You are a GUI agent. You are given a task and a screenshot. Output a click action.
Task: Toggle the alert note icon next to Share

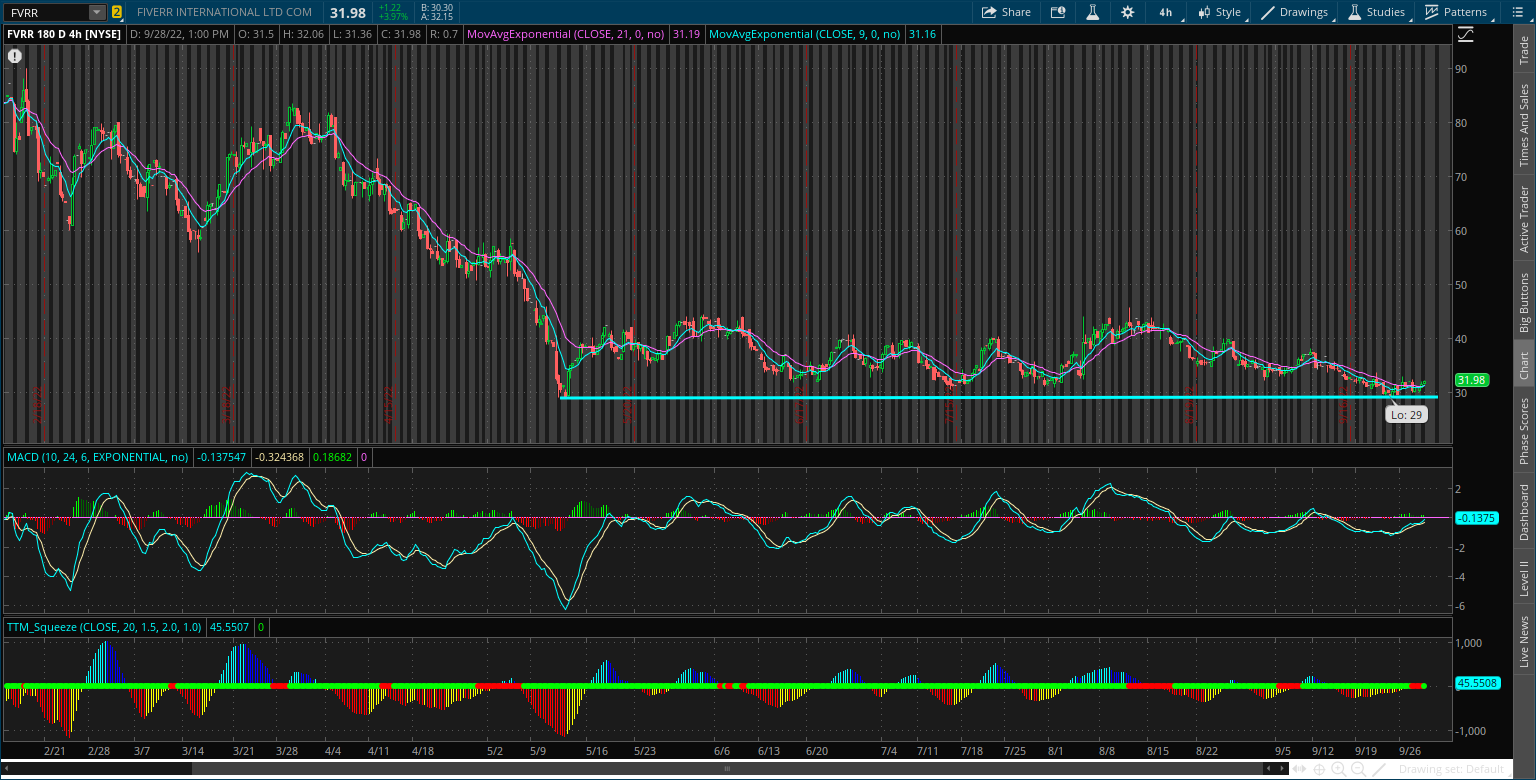pyautogui.click(x=1058, y=12)
